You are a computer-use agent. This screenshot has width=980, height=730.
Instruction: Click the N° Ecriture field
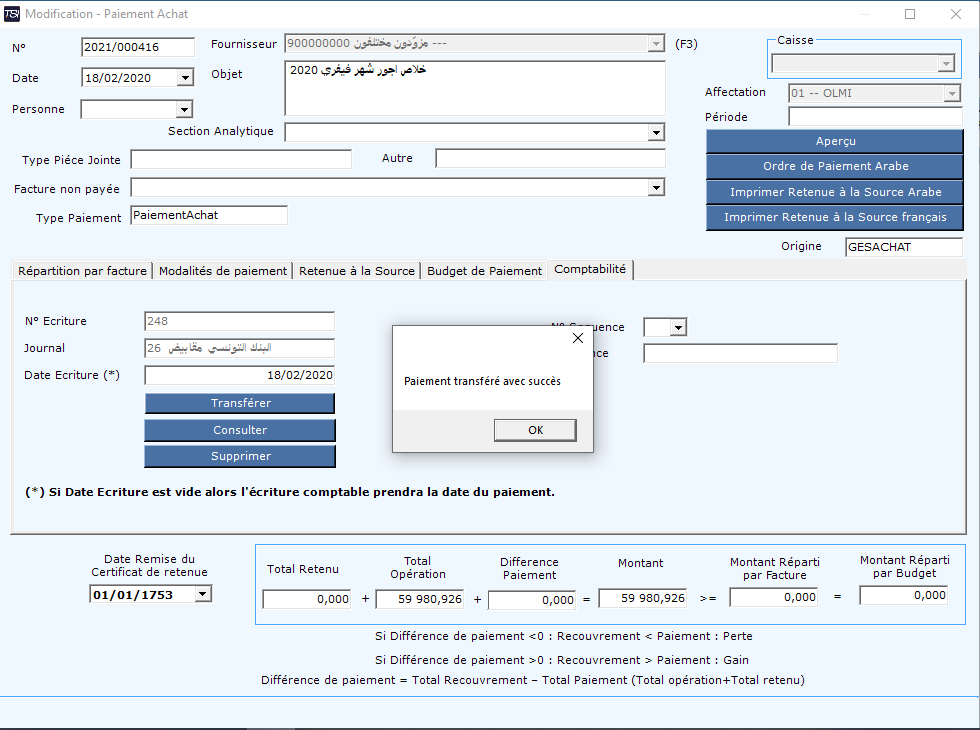click(x=239, y=321)
